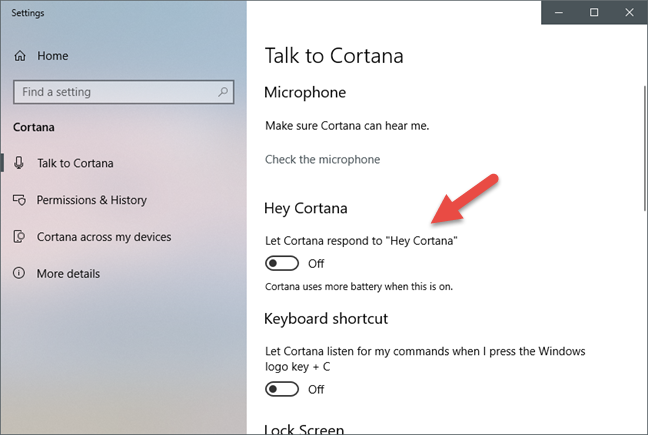Click the Settings window title text
648x435 pixels.
pyautogui.click(x=28, y=13)
